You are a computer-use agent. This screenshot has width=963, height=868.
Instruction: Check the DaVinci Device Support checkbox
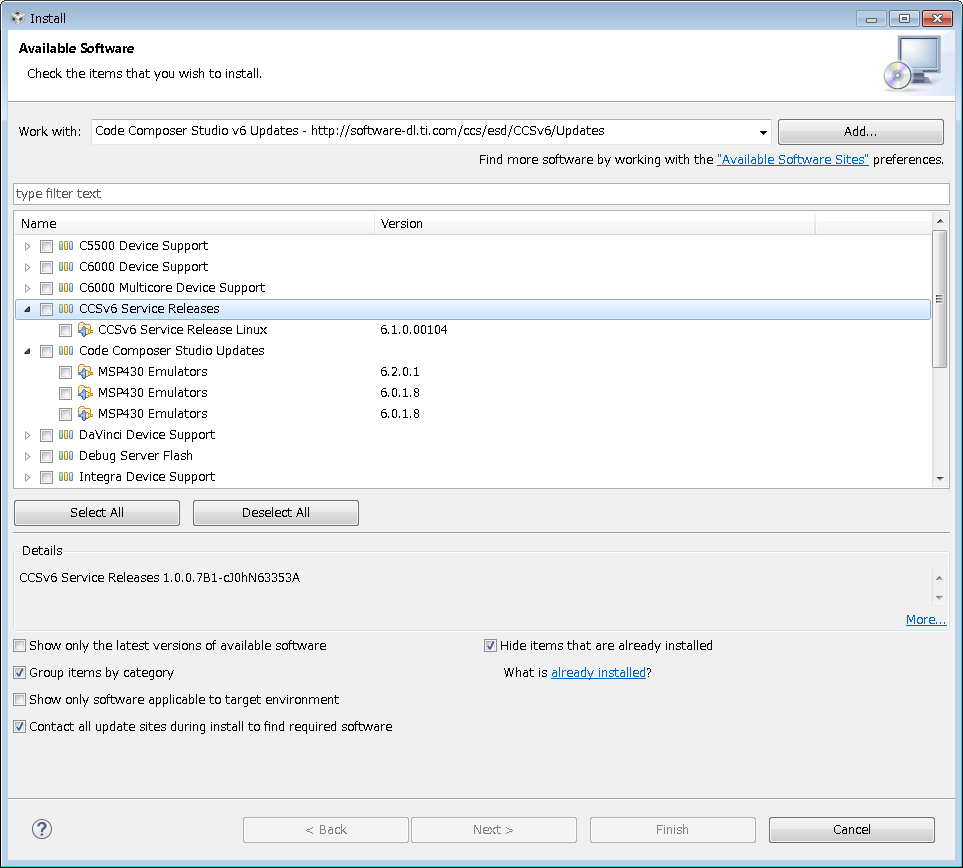[46, 436]
